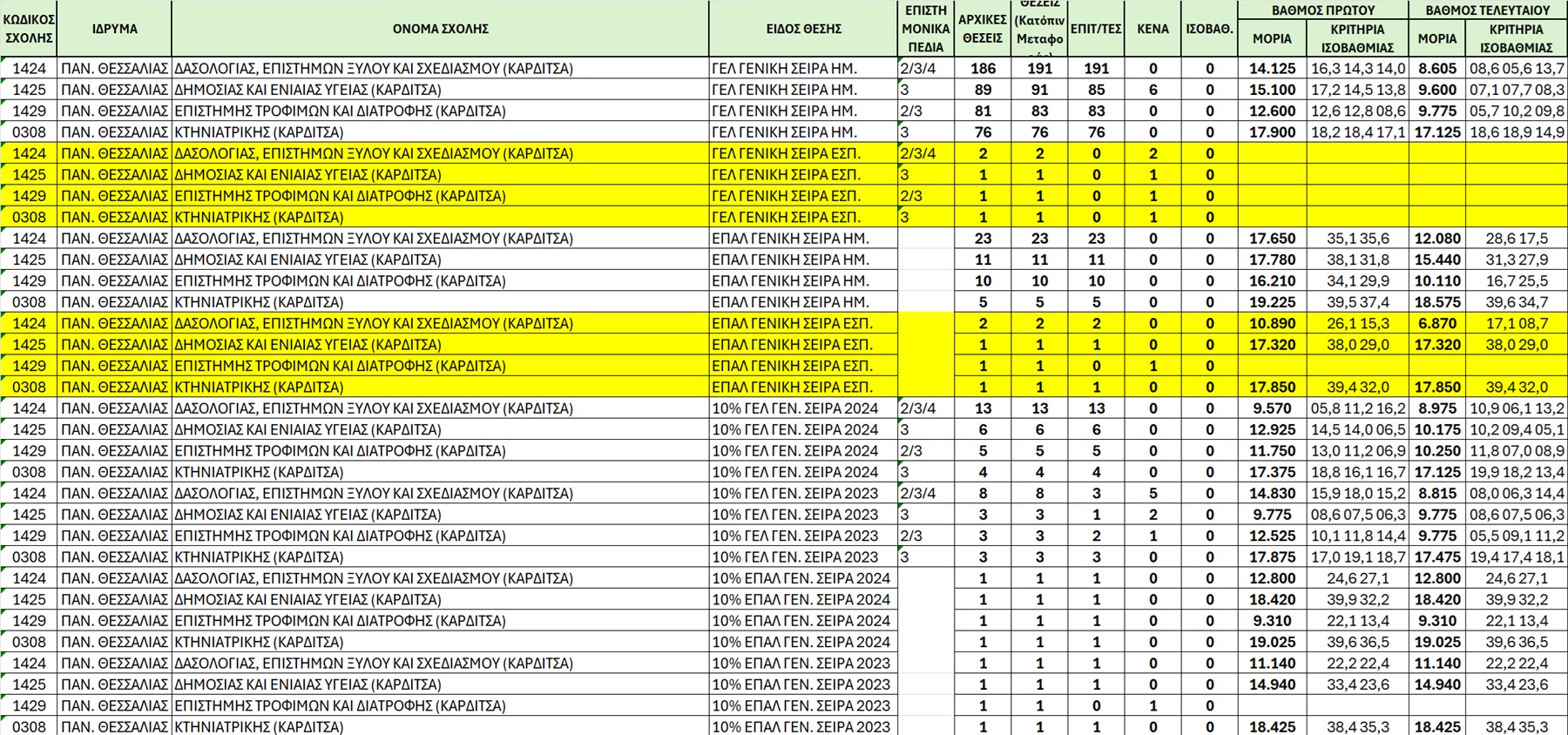Select the cell reading 17,2 14,5 13,8
Image resolution: width=1568 pixels, height=735 pixels.
coord(1357,90)
